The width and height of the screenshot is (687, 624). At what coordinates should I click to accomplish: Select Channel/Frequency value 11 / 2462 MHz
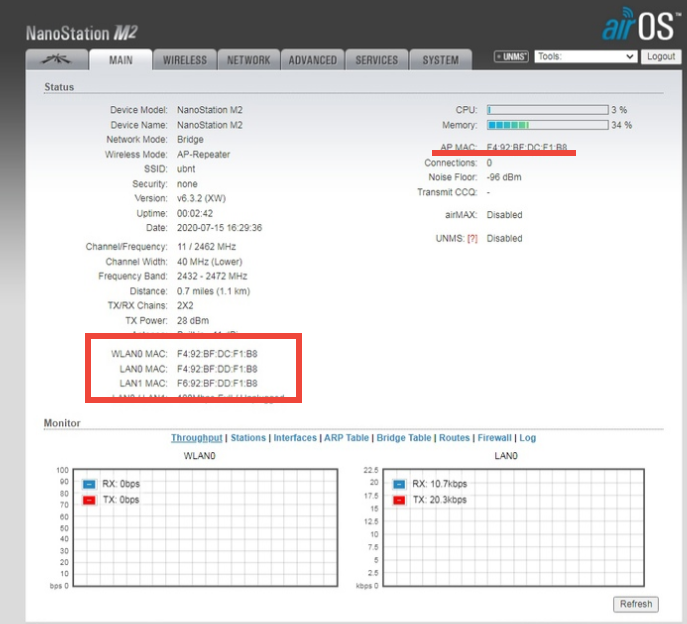pyautogui.click(x=206, y=247)
